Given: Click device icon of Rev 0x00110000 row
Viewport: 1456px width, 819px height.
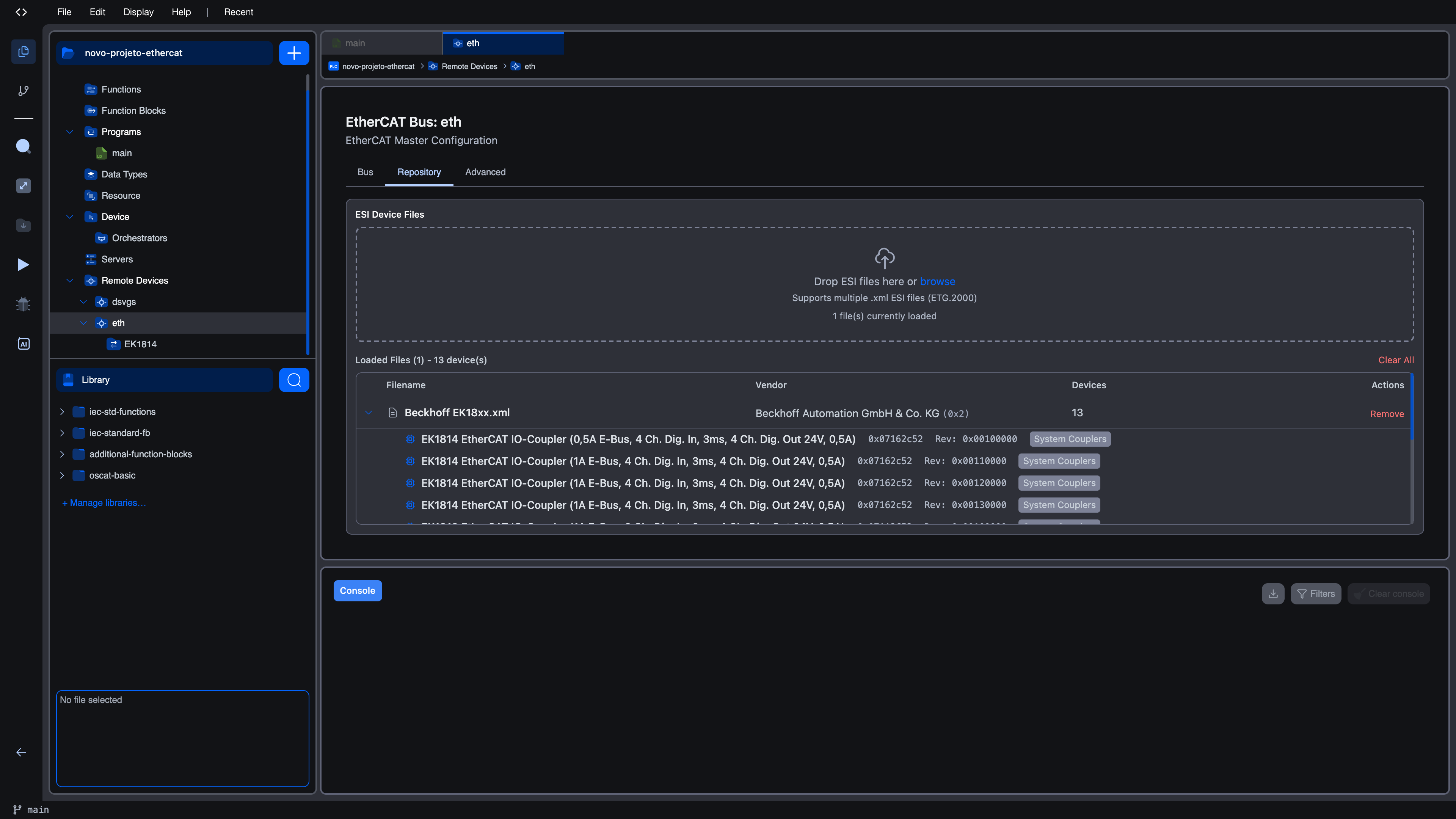Looking at the screenshot, I should pyautogui.click(x=410, y=461).
